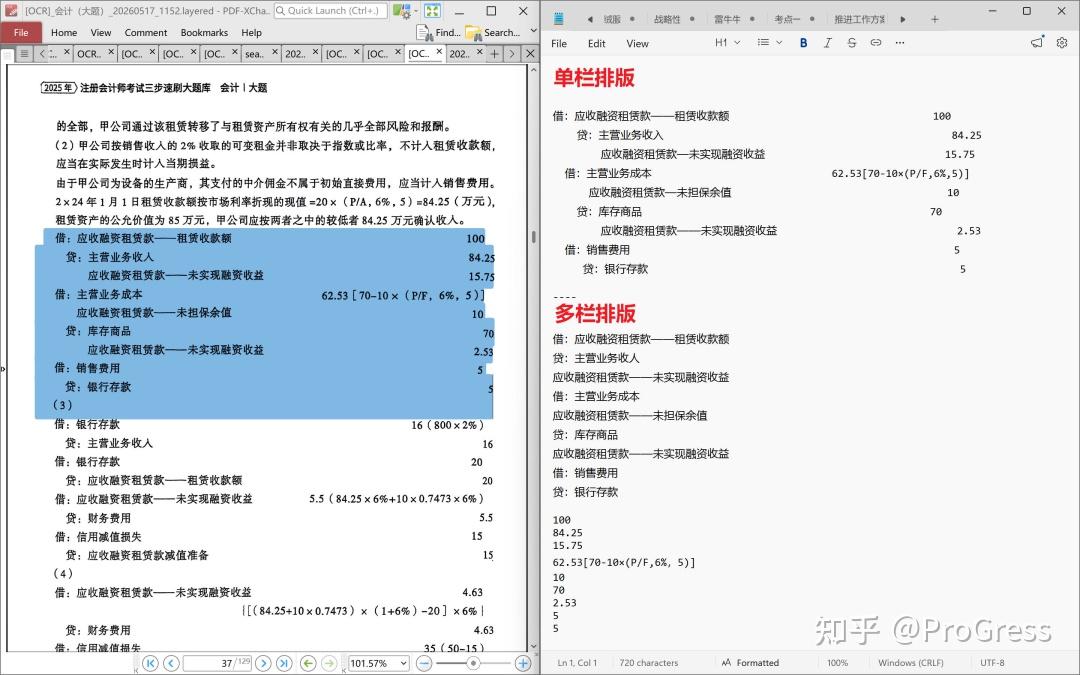Click the Search button in PDF-XChange
1080x675 pixels.
click(492, 32)
